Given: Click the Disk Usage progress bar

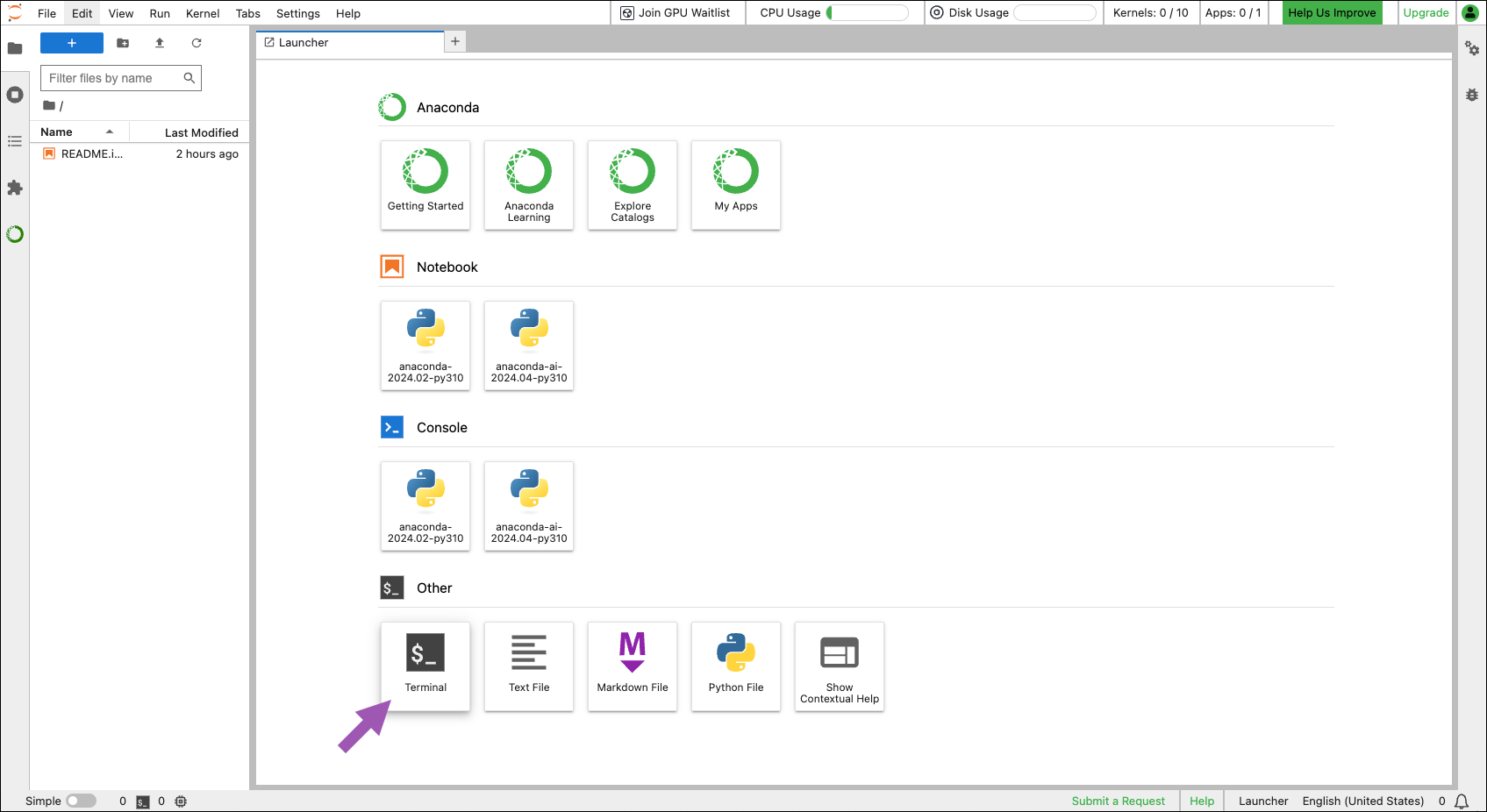Looking at the screenshot, I should click(x=1054, y=12).
